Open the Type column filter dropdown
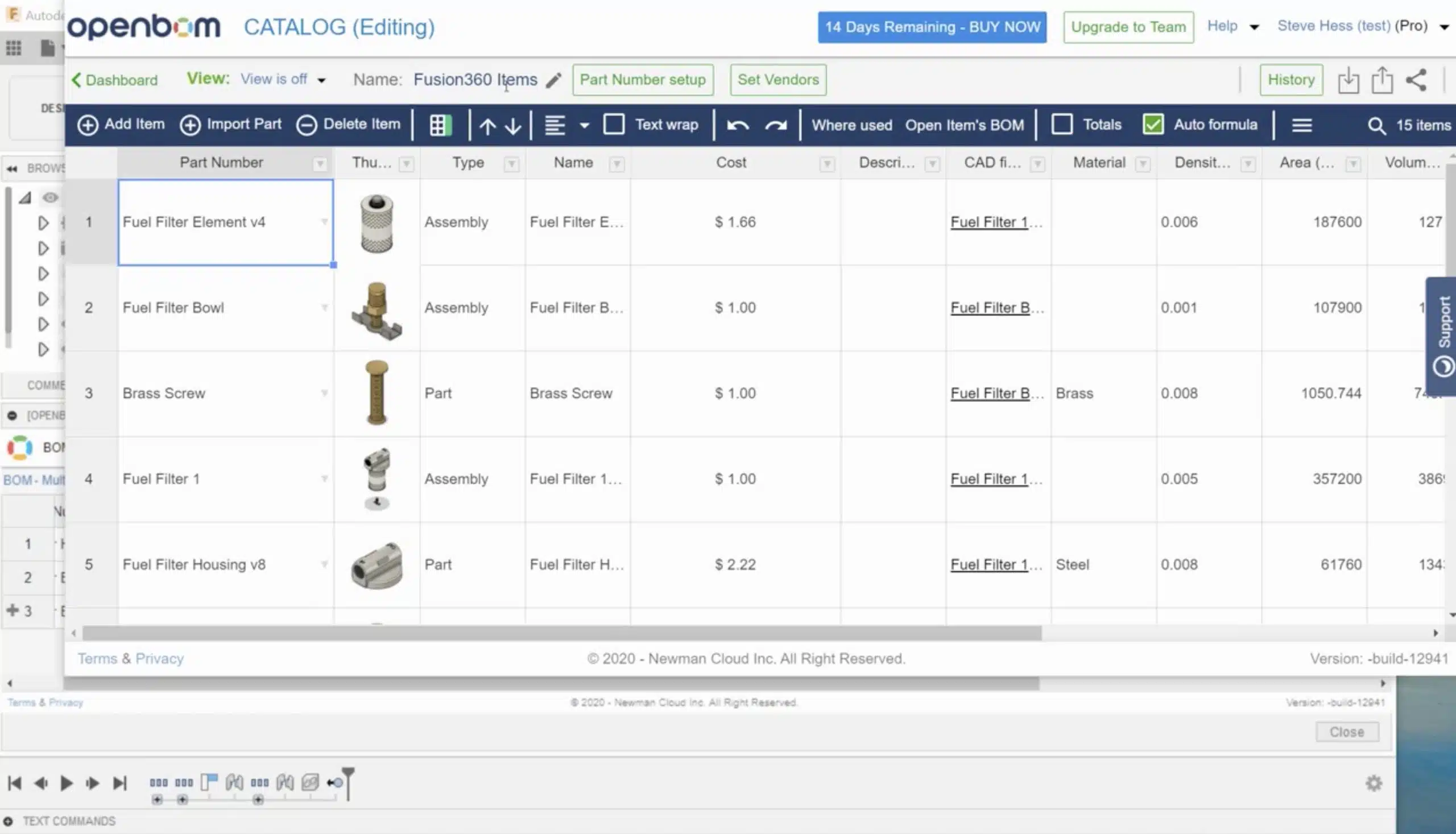1456x834 pixels. pos(511,164)
